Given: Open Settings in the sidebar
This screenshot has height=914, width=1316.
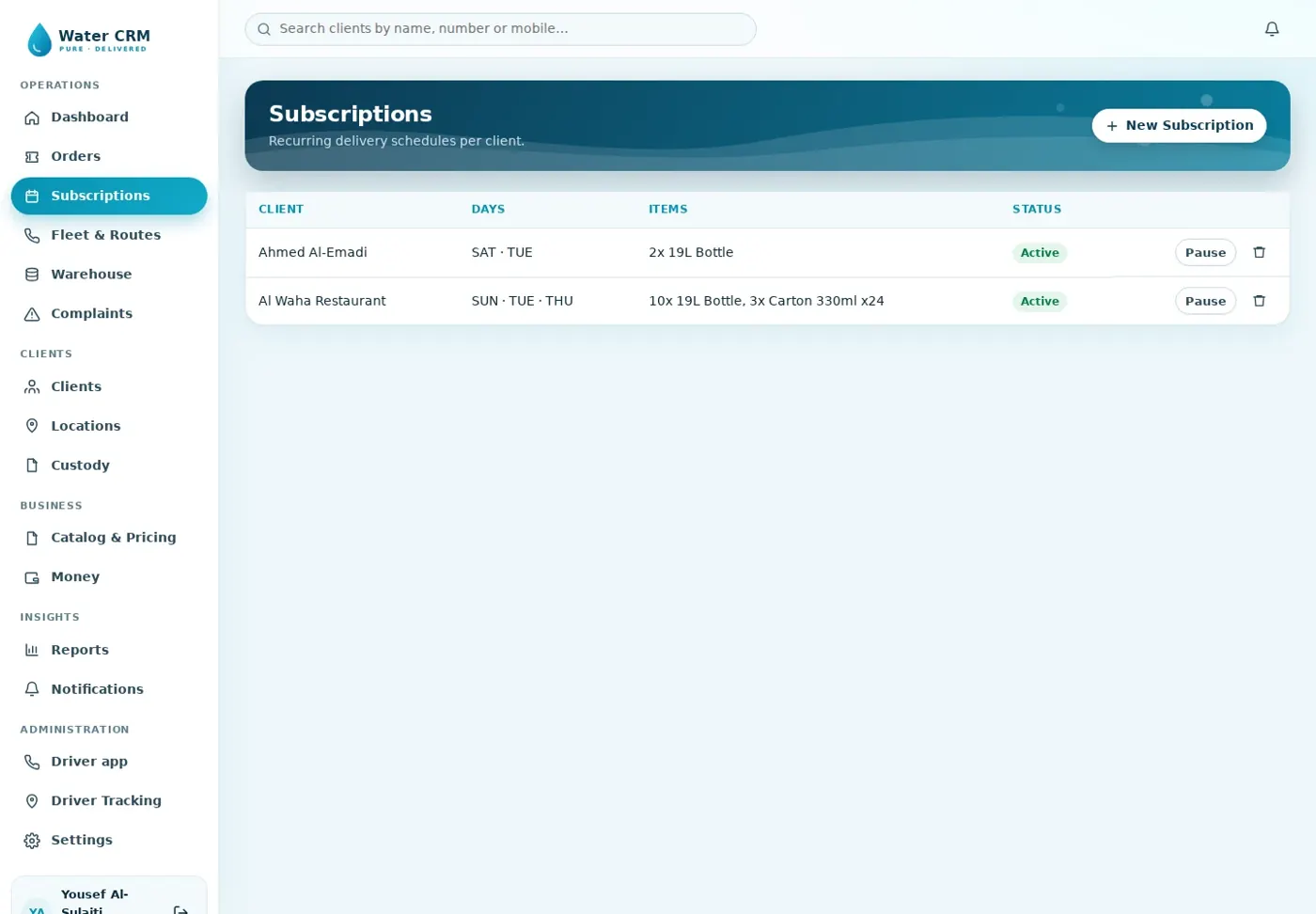Looking at the screenshot, I should [x=109, y=841].
